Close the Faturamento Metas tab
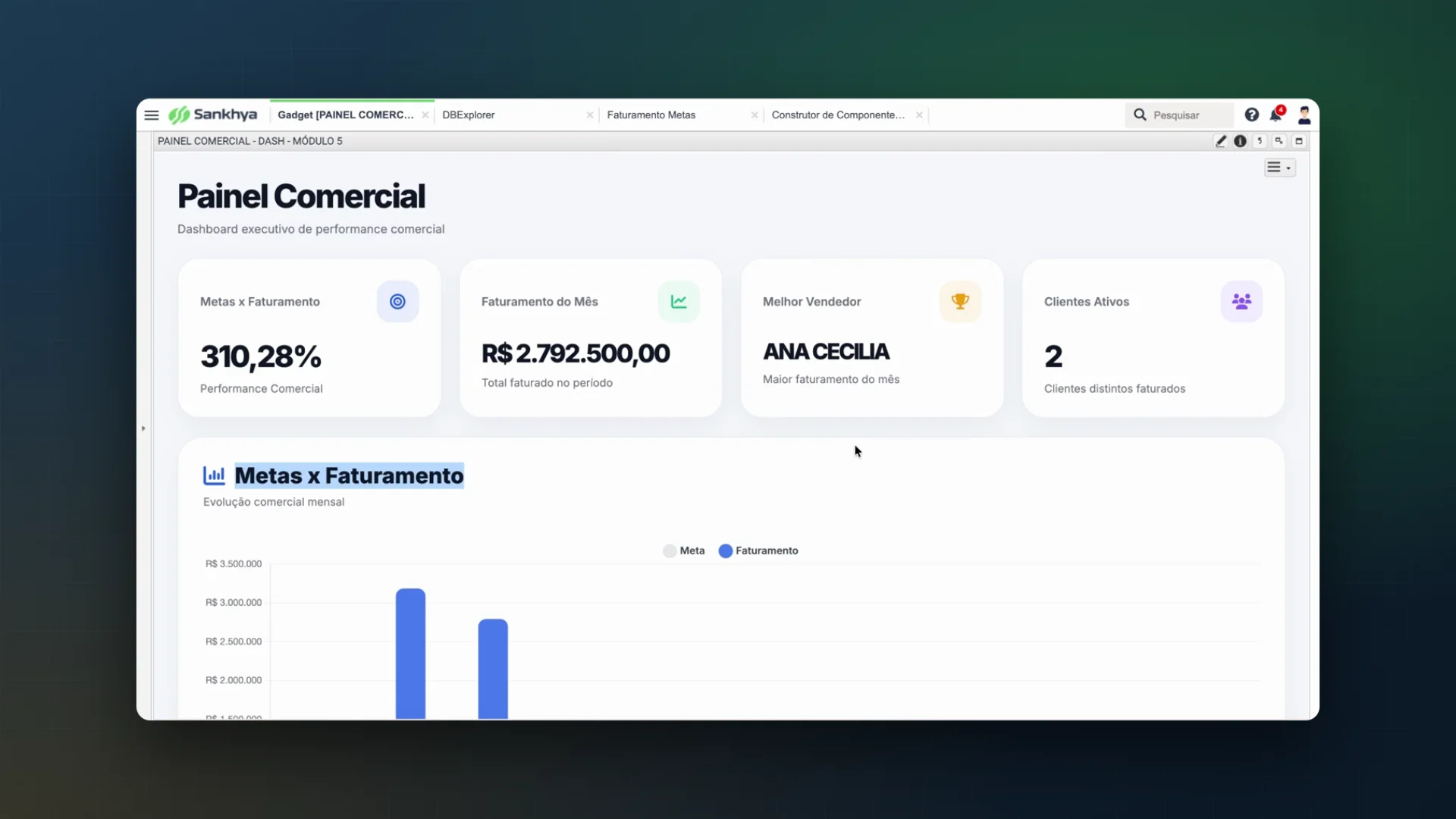1456x819 pixels. pos(755,115)
